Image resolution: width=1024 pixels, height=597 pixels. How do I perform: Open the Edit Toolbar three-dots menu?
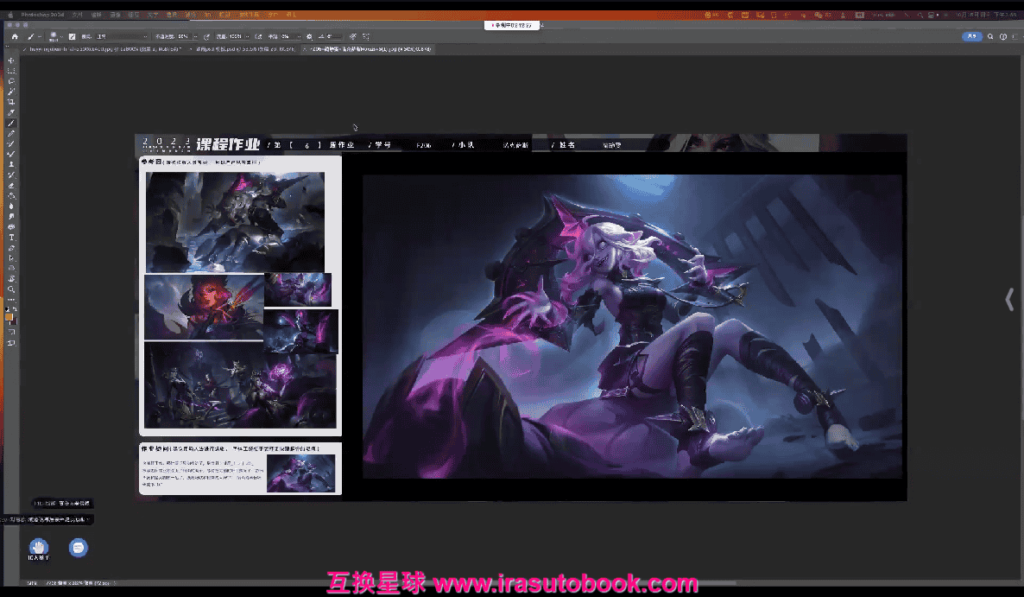[11, 300]
